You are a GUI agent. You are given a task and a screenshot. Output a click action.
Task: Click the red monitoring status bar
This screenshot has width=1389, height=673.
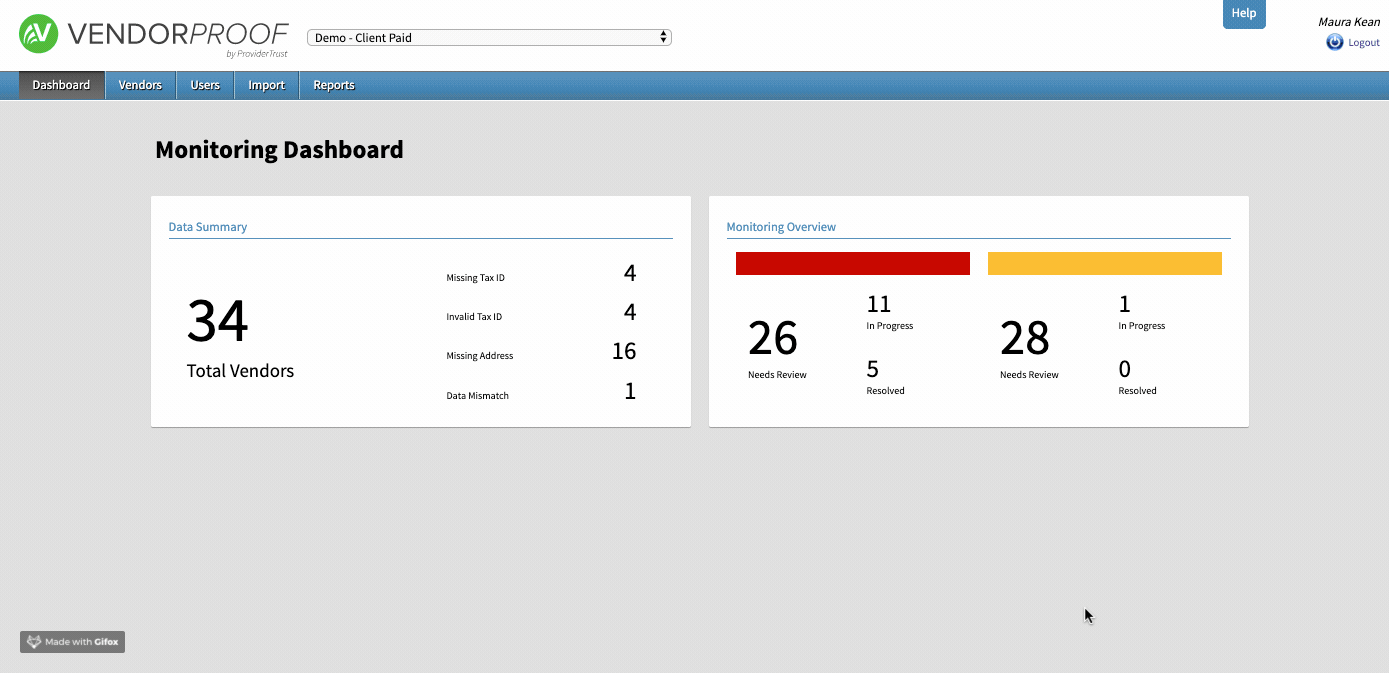click(852, 263)
